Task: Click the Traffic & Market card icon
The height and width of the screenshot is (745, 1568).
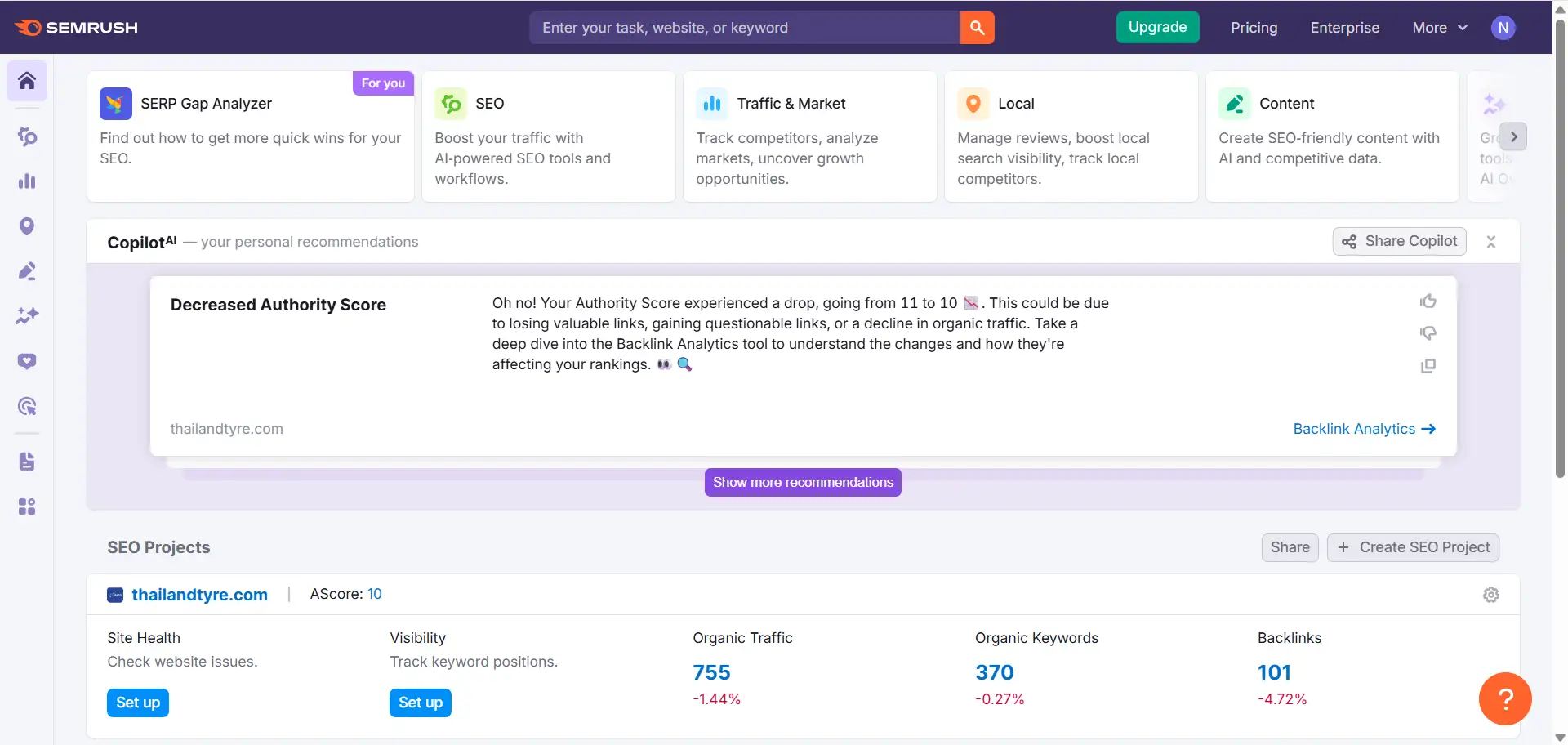Action: click(712, 104)
